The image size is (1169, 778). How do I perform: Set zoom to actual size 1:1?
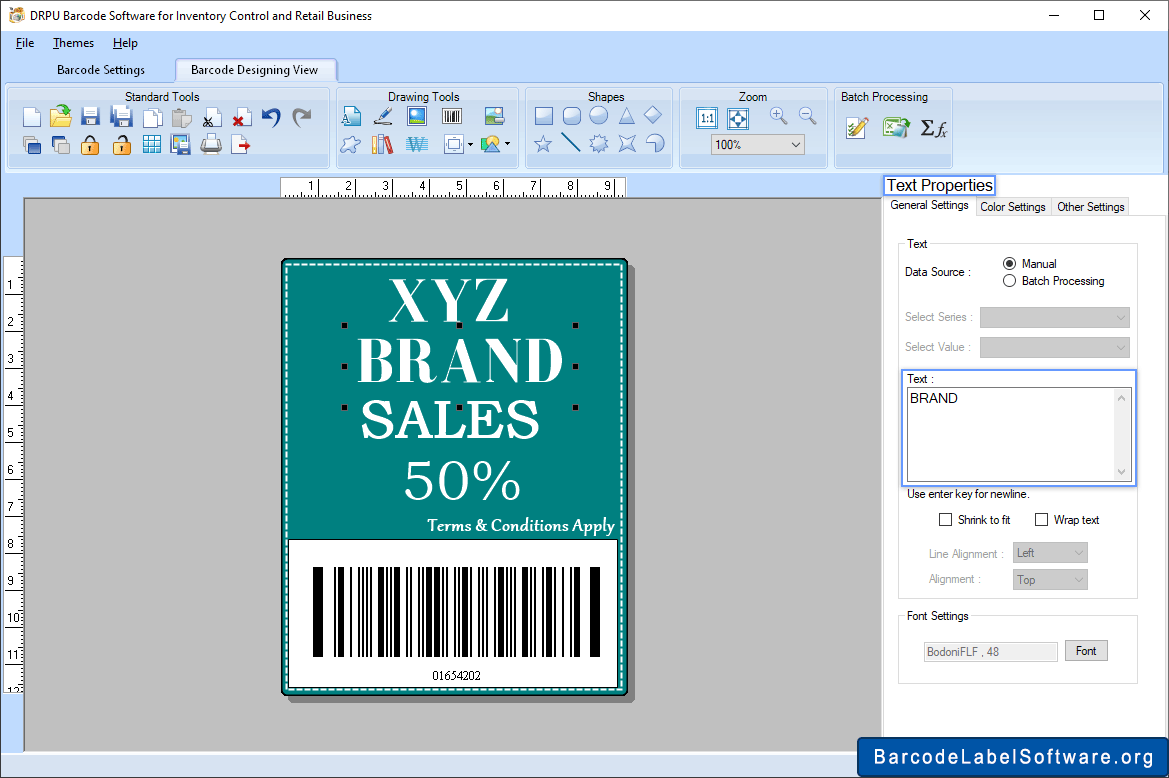coord(707,118)
